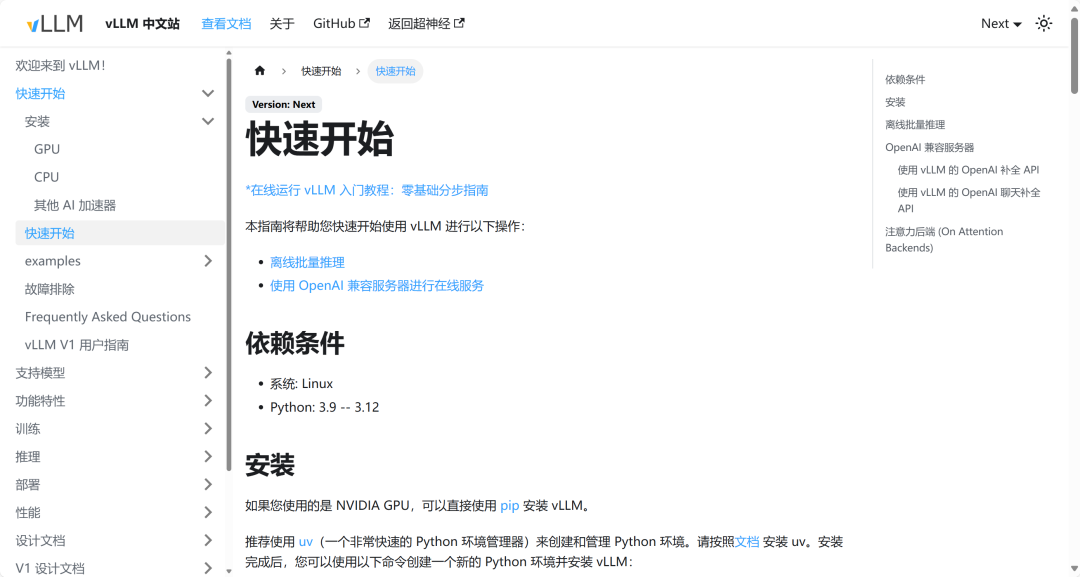This screenshot has height=577, width=1080.
Task: Click the vLLM logo in navbar
Action: coord(54,23)
